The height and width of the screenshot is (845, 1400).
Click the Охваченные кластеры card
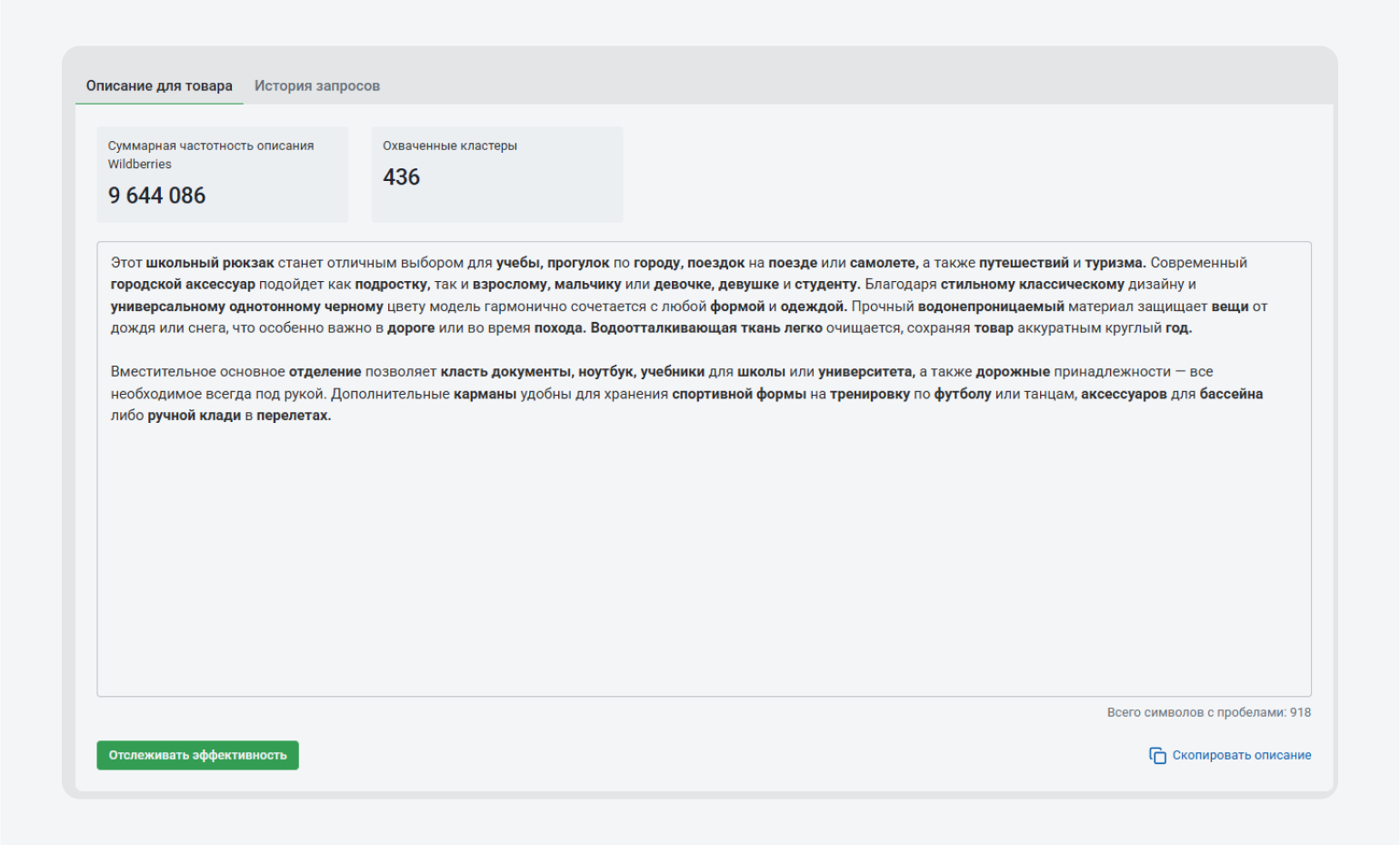tap(497, 175)
